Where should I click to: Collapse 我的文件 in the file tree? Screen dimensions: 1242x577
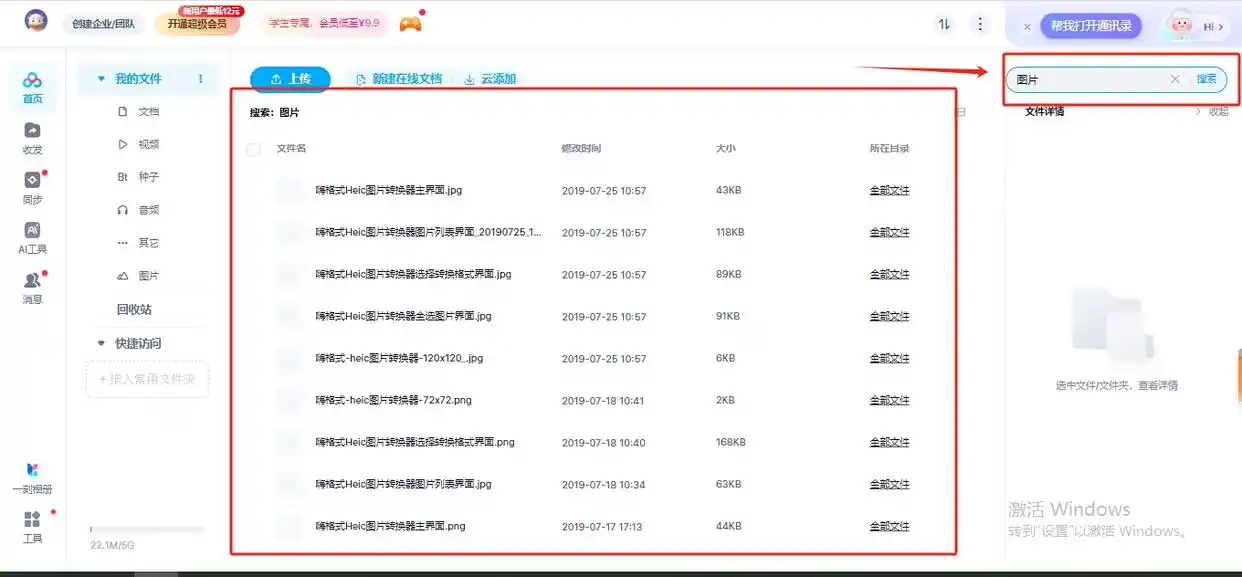(x=99, y=78)
